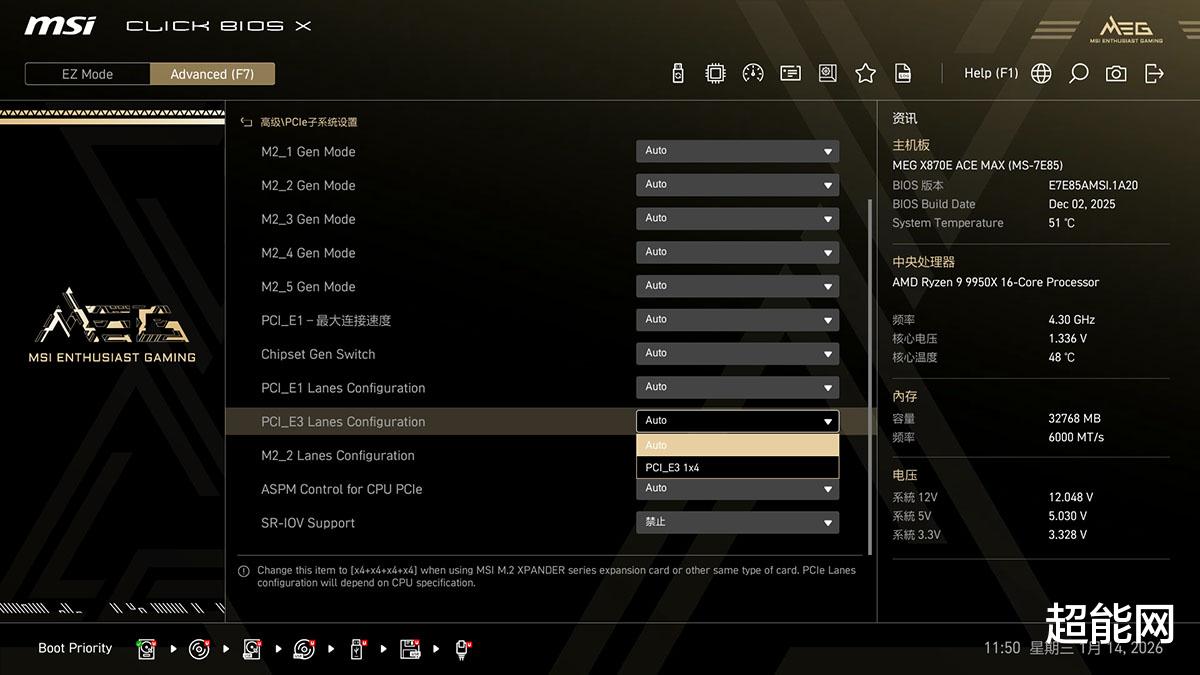Select first boot device hard disk icon

pyautogui.click(x=147, y=649)
